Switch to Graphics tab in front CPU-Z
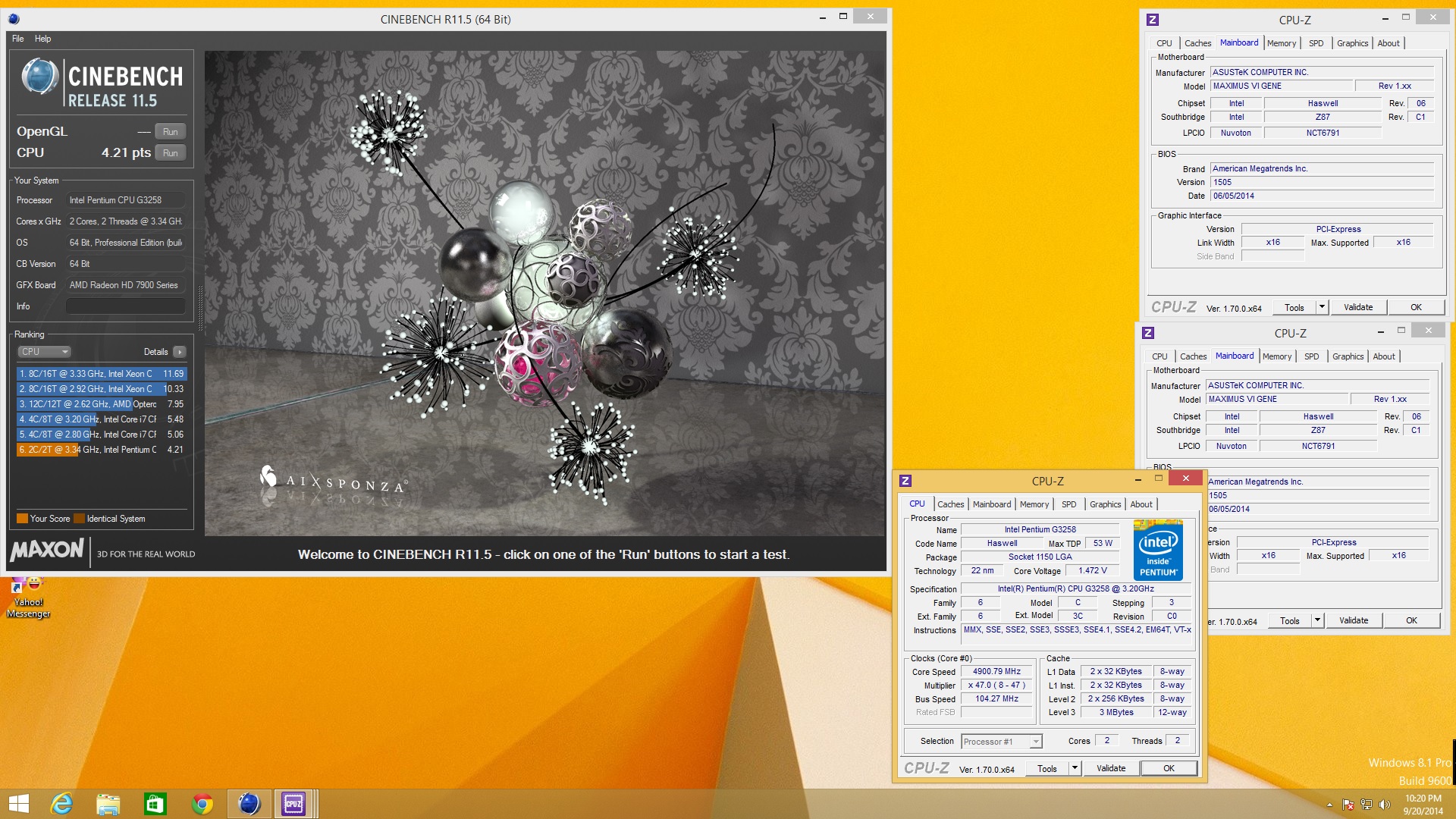The width and height of the screenshot is (1456, 819). coord(1105,504)
